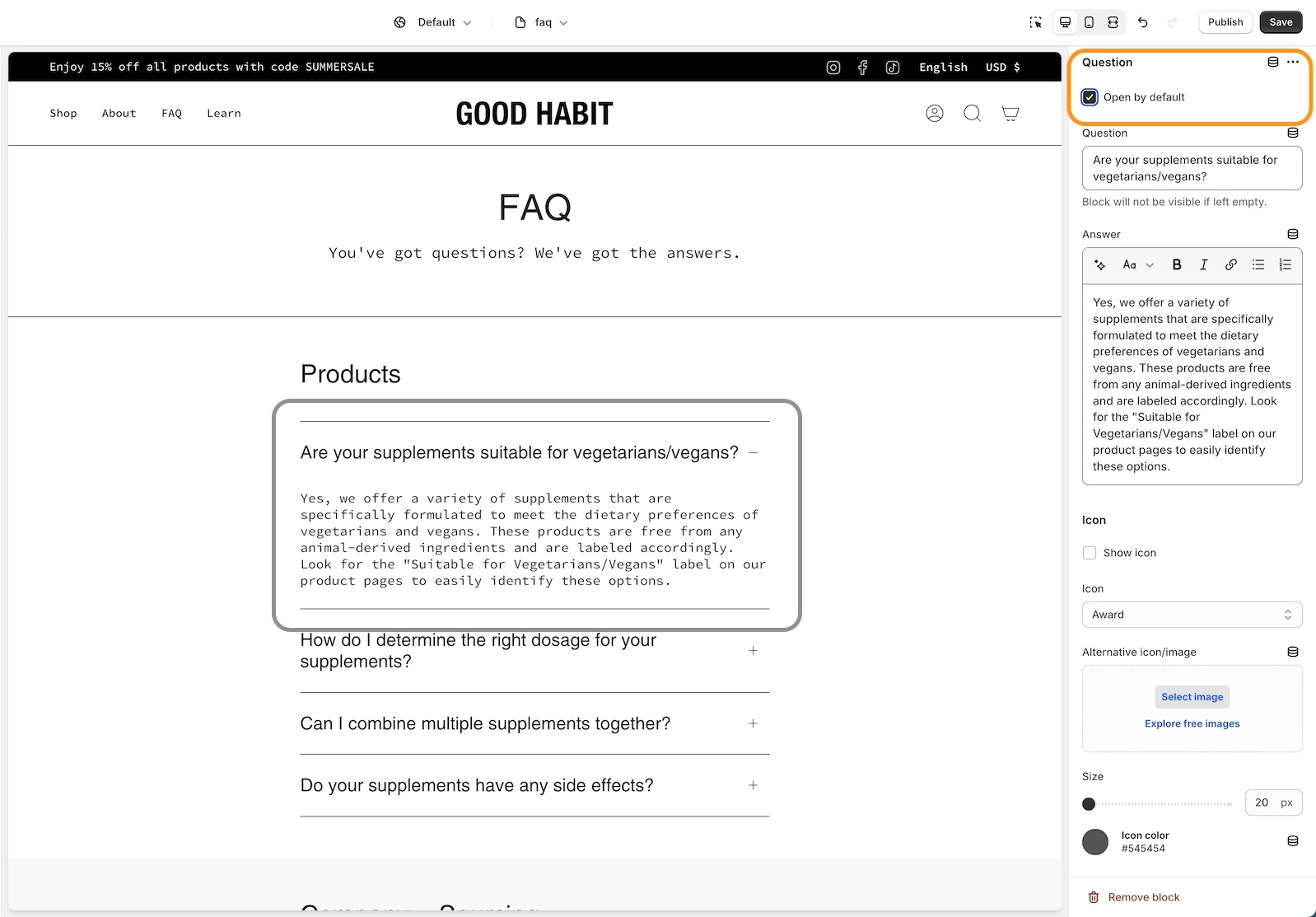Screen dimensions: 1316x917
Task: Apply italic formatting in Answer editor
Action: pyautogui.click(x=1203, y=264)
